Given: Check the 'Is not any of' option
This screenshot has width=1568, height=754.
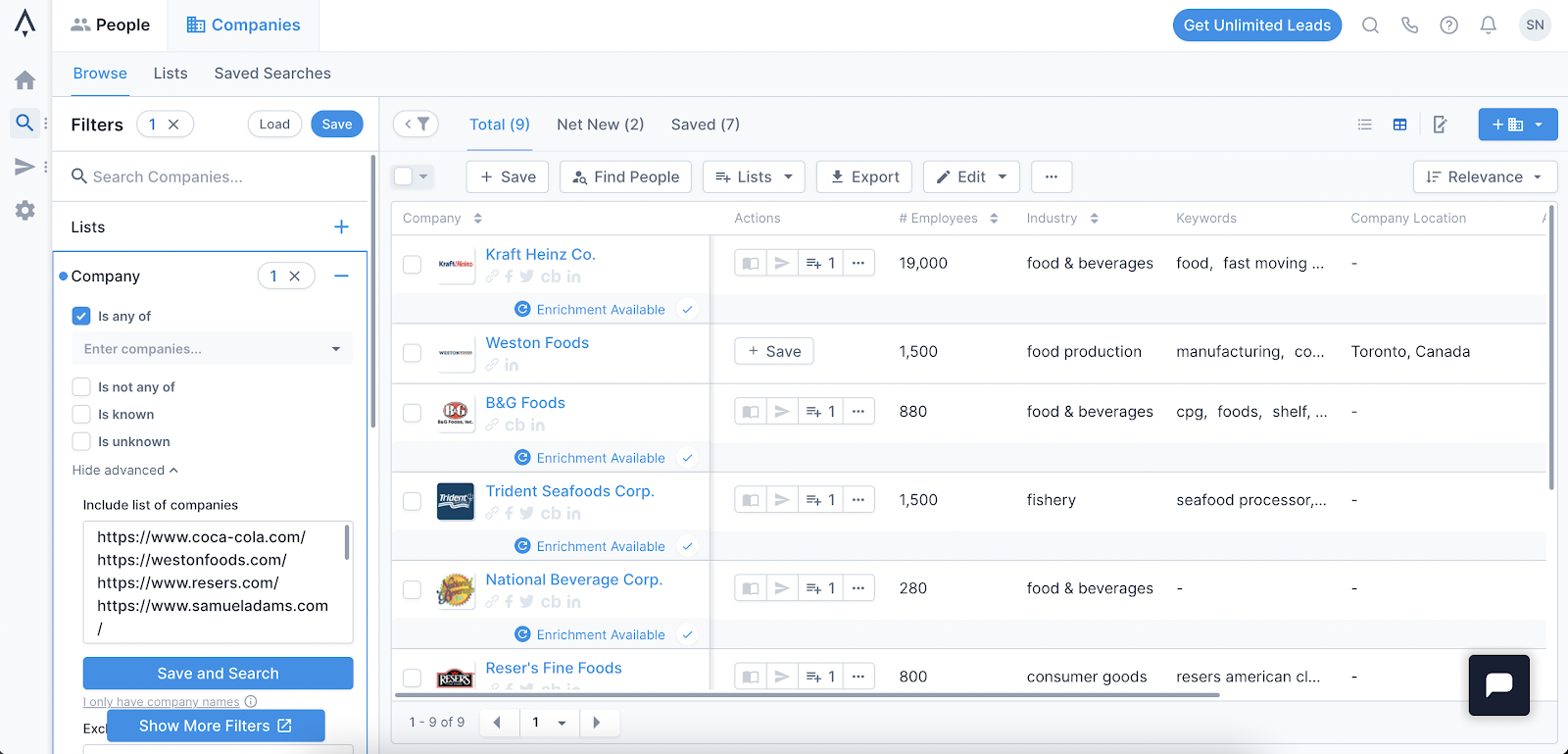Looking at the screenshot, I should click(81, 387).
